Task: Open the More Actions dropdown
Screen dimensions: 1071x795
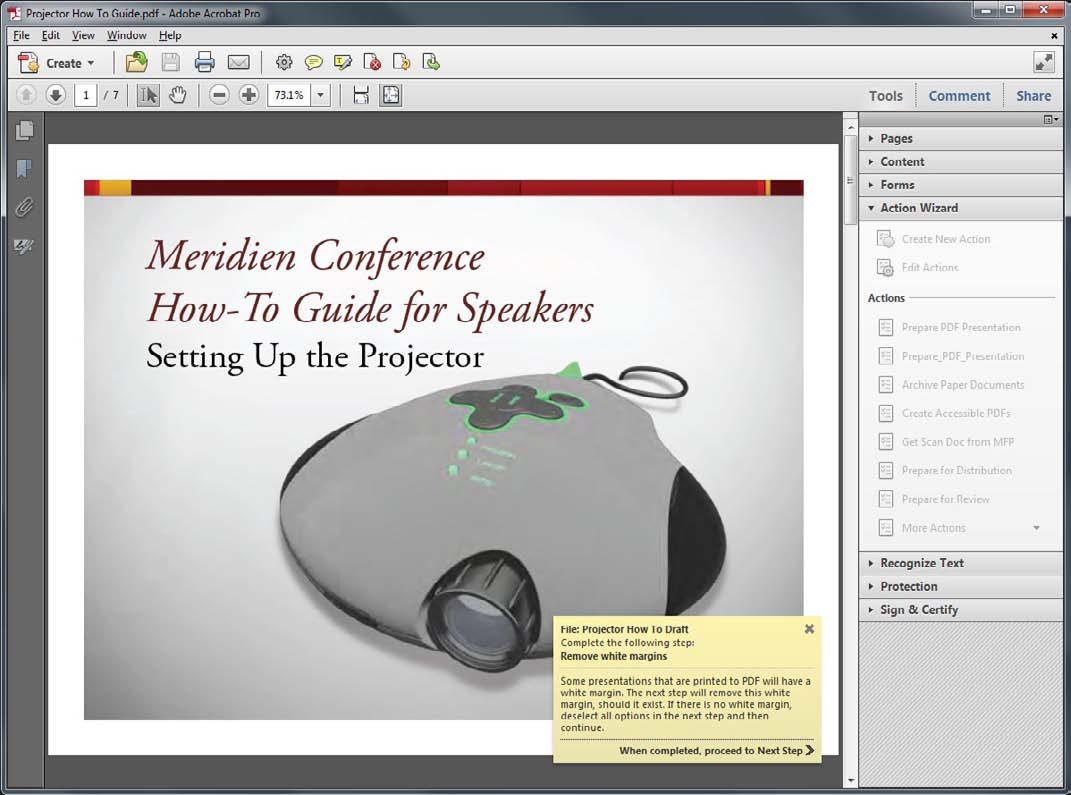Action: point(1036,528)
